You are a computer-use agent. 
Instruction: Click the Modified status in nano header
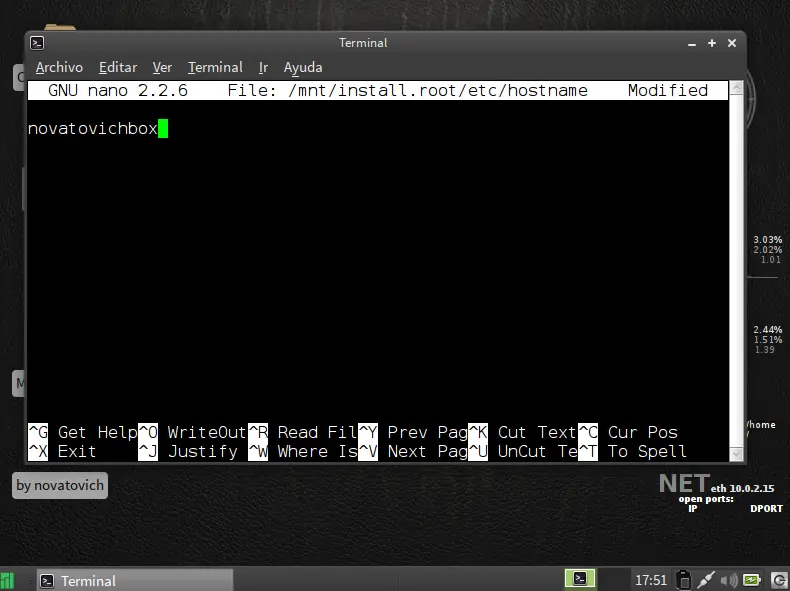click(x=668, y=90)
